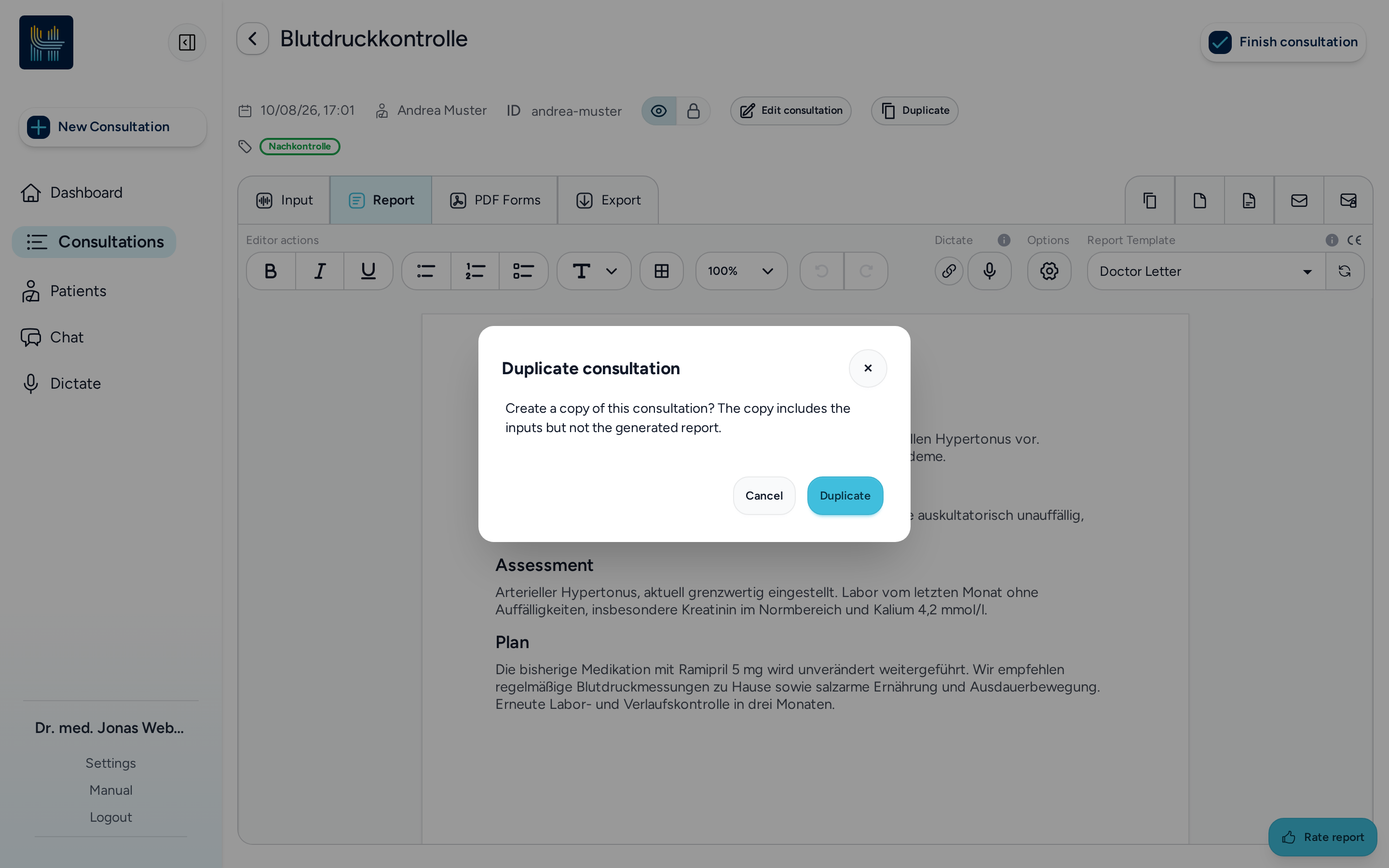
Task: Toggle the lock privacy mode
Action: (694, 111)
